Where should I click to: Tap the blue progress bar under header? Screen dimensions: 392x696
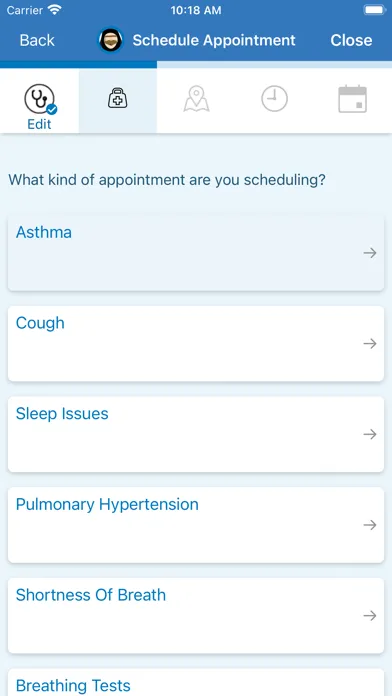point(79,65)
